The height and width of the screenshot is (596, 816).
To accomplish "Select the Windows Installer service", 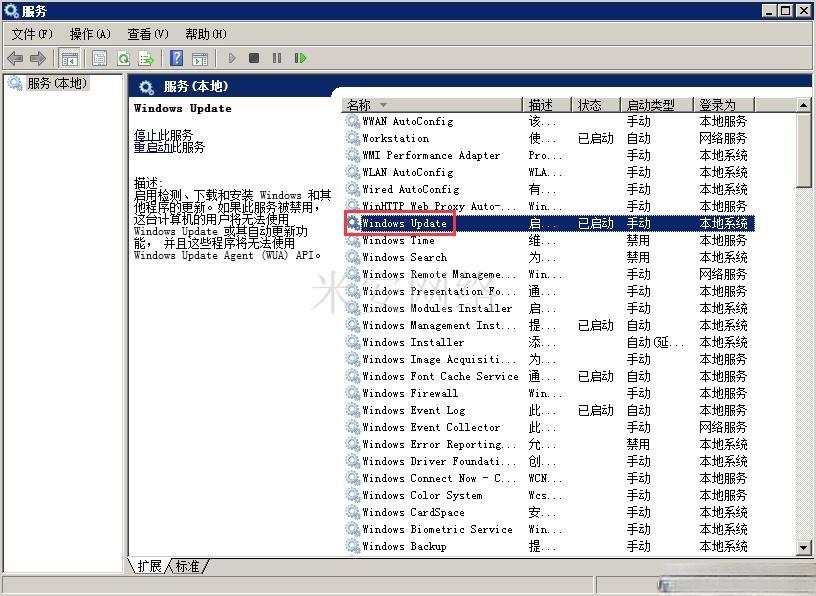I will (413, 343).
